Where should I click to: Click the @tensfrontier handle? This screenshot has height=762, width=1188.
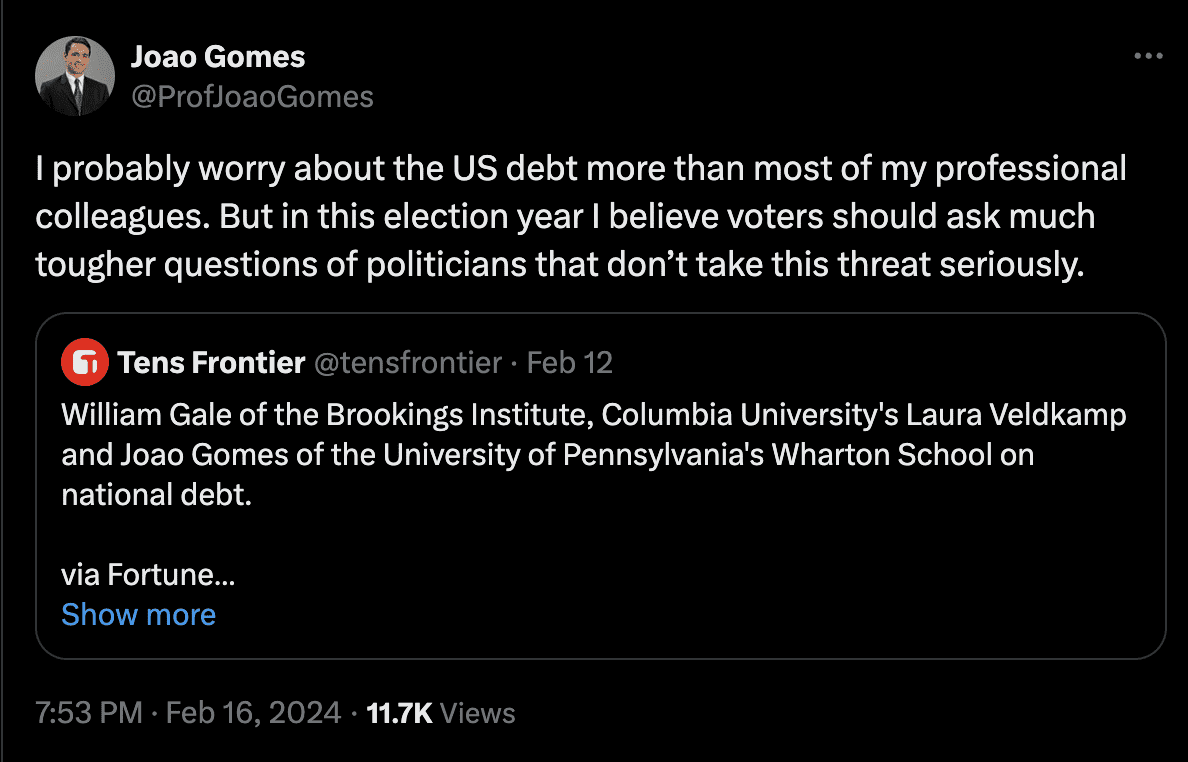408,362
